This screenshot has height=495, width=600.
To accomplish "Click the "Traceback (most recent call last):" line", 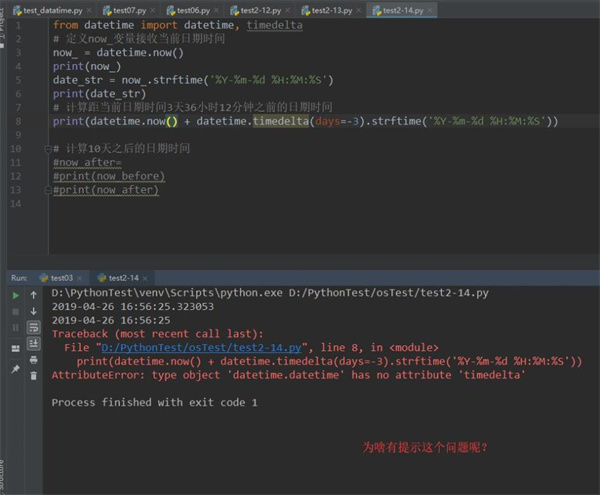I will (158, 334).
